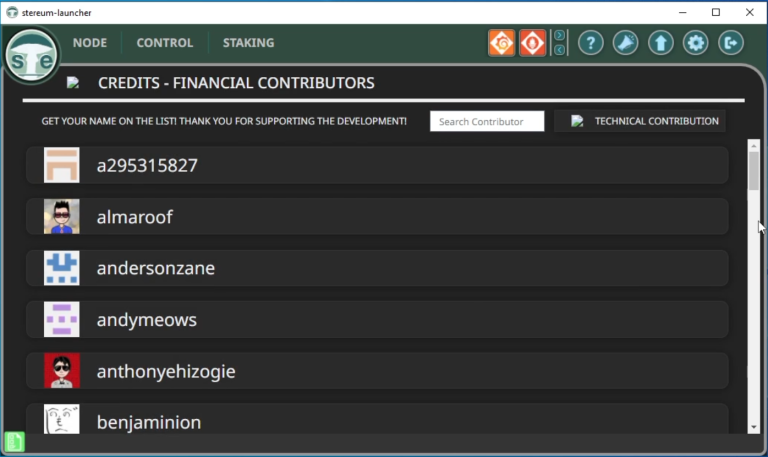Viewport: 768px width, 457px height.
Task: Open the NODE menu
Action: [90, 43]
